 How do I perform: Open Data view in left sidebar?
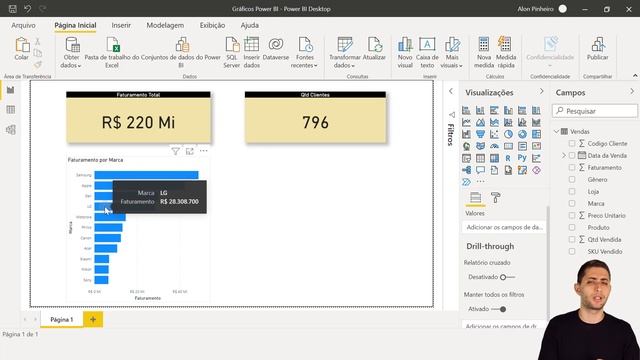tap(11, 109)
